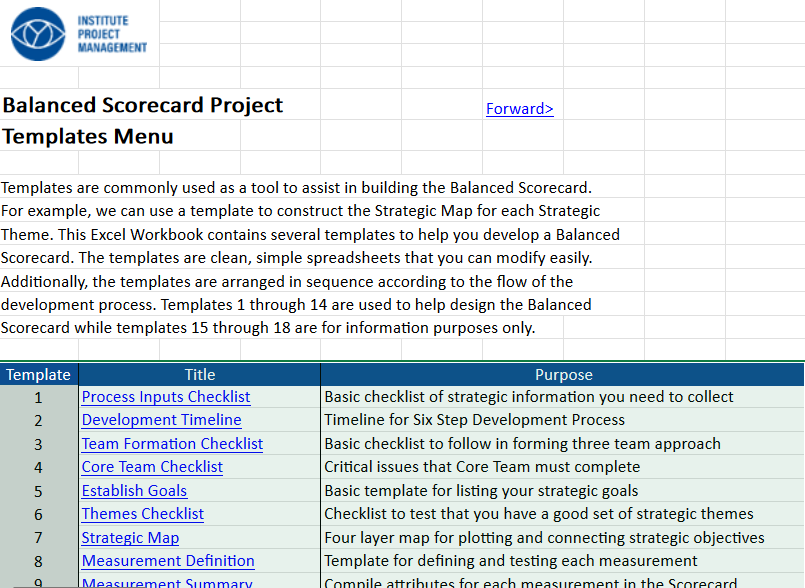Select template number 6 cell
The width and height of the screenshot is (805, 588).
point(39,515)
